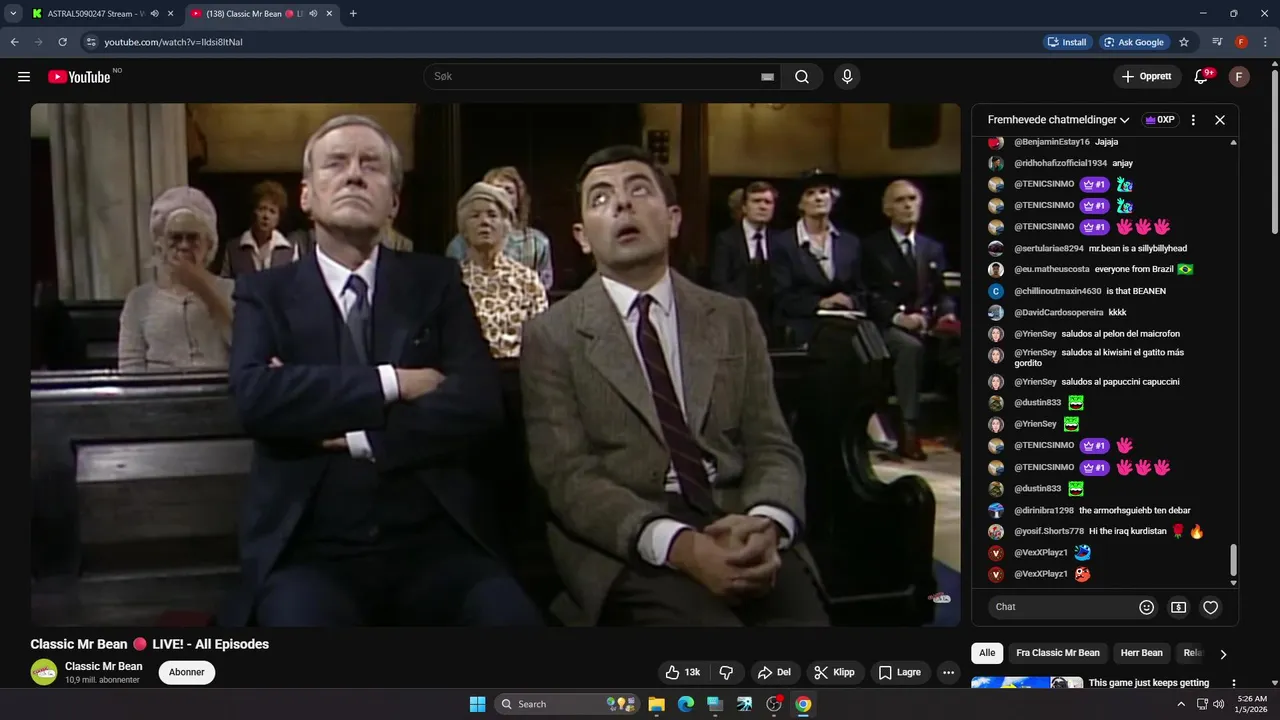Screen dimensions: 1280x720
Task: Go back in the browser
Action: point(14,42)
